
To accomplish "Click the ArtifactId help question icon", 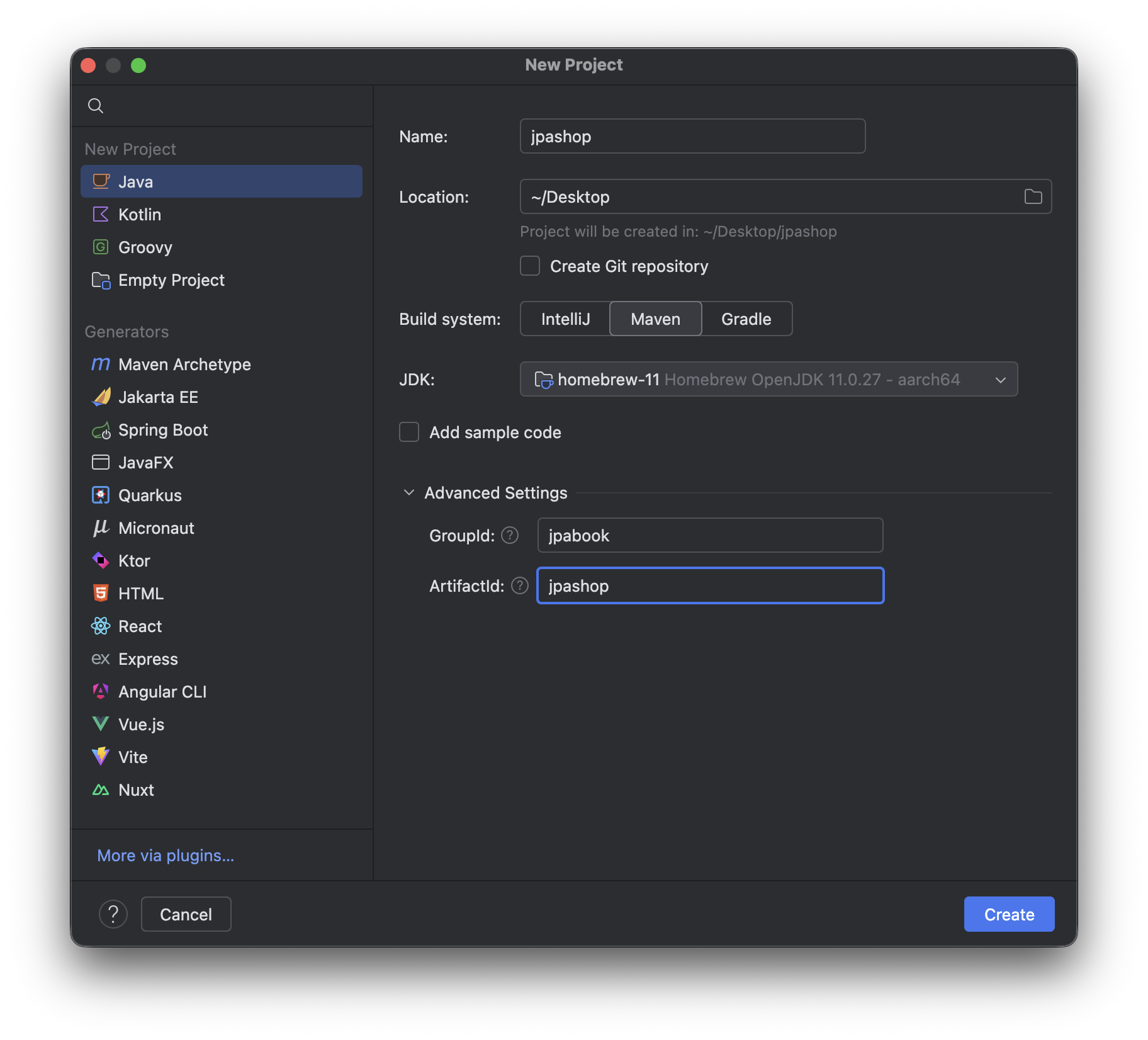I will (x=519, y=586).
